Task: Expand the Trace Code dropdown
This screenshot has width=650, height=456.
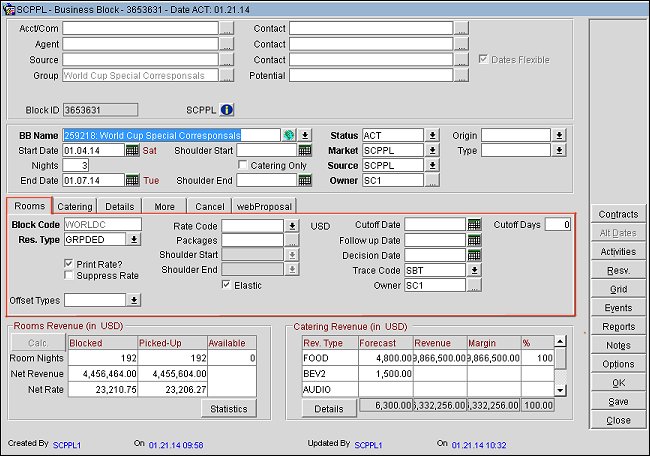Action: (473, 270)
